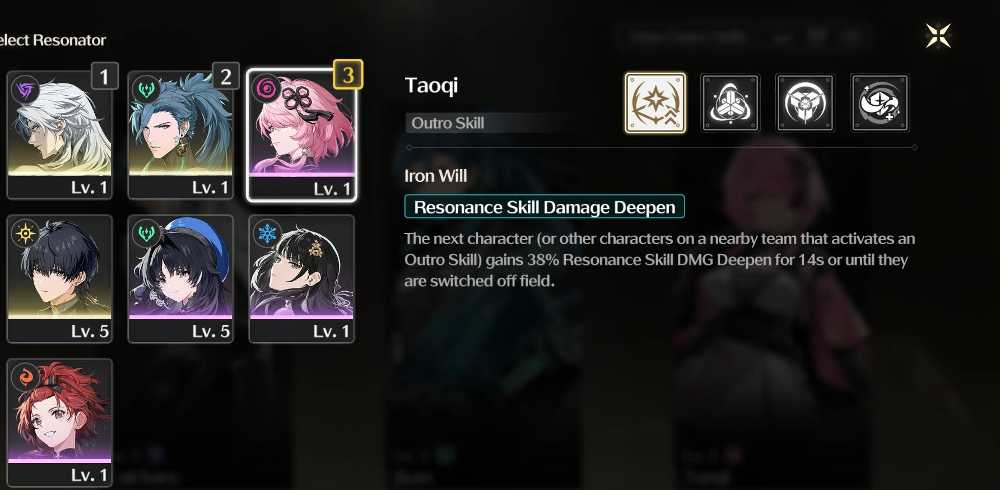Open the fourth skill icon with plus symbols
The height and width of the screenshot is (490, 1000).
tap(879, 103)
